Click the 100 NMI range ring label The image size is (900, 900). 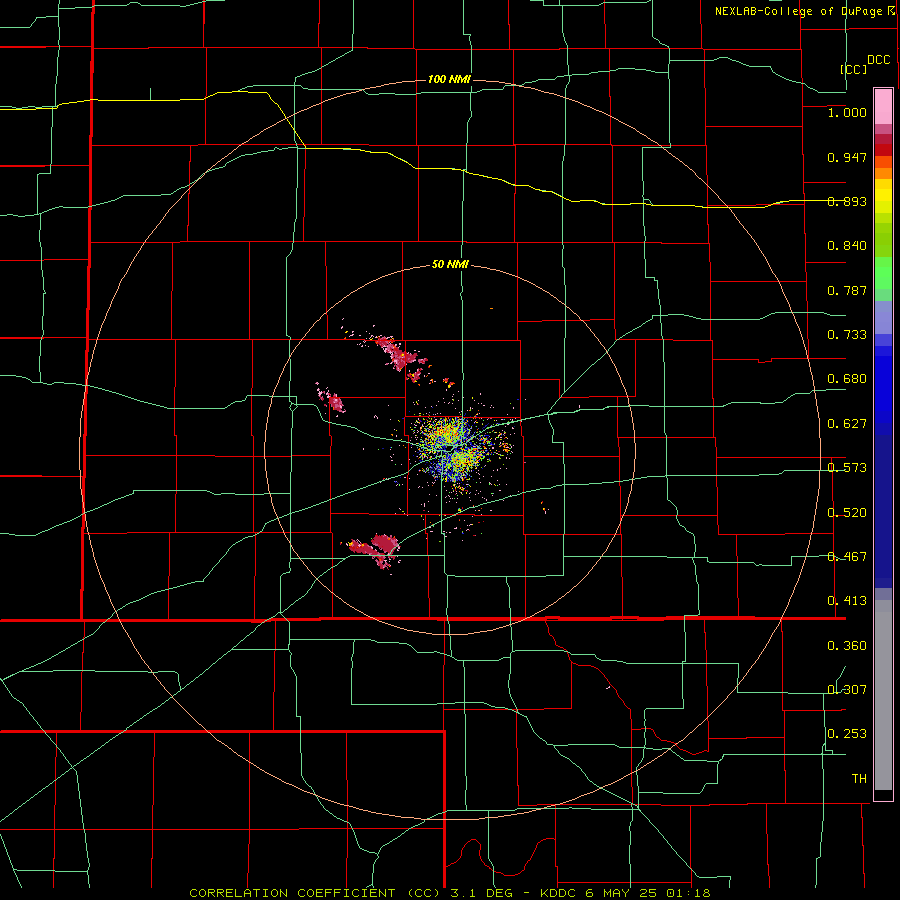click(x=449, y=79)
